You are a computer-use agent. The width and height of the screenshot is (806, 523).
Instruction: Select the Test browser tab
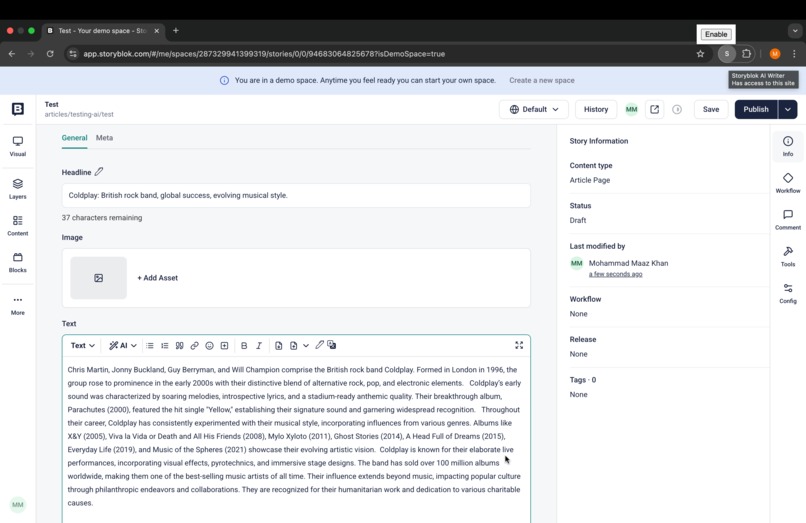click(x=103, y=31)
